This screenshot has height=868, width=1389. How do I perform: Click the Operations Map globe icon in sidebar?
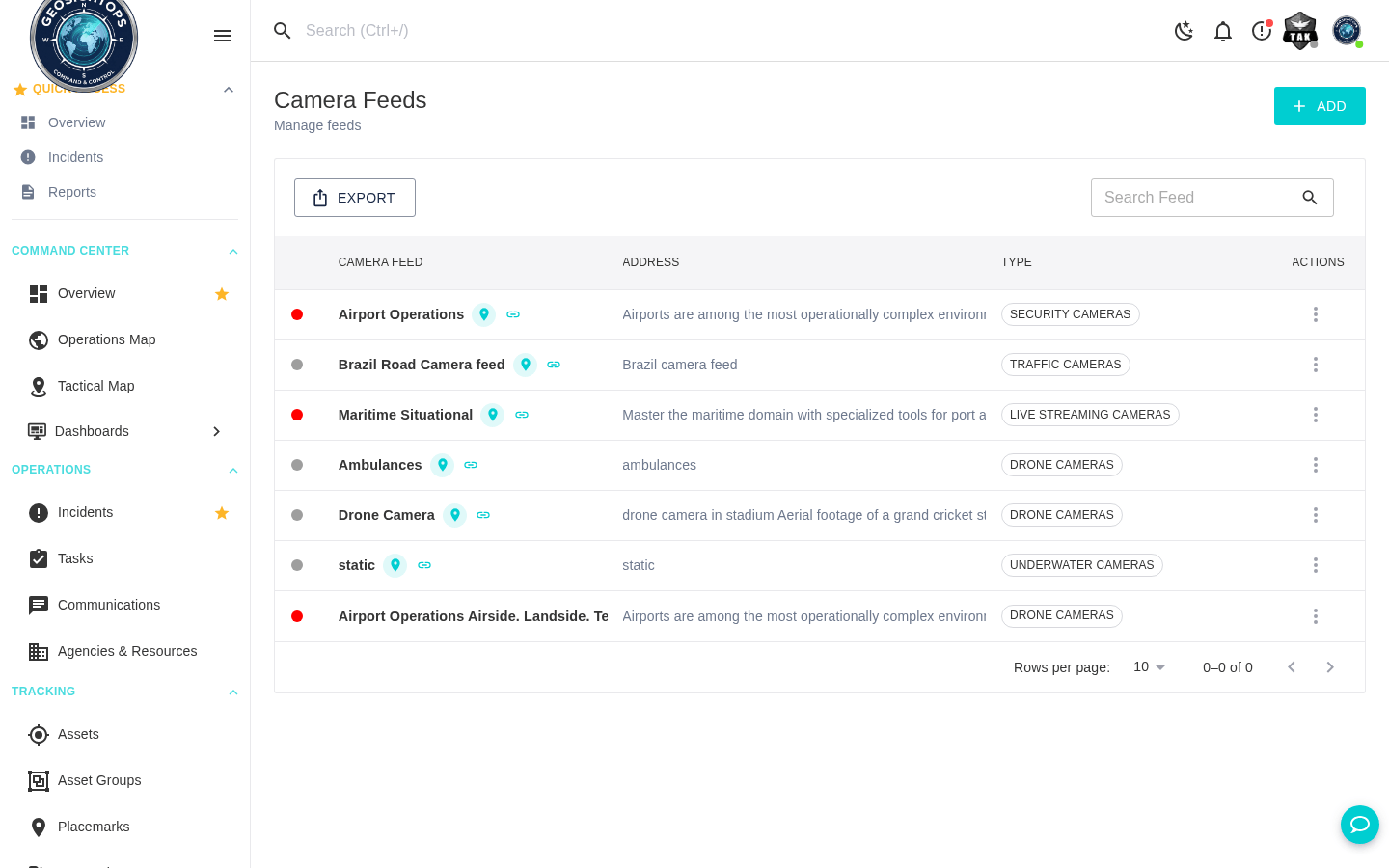tap(39, 339)
